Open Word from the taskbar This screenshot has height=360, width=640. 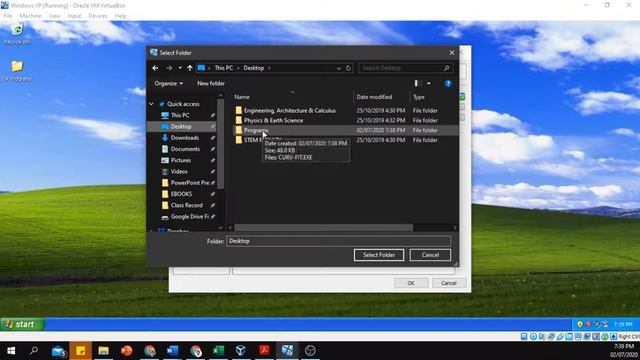172,351
